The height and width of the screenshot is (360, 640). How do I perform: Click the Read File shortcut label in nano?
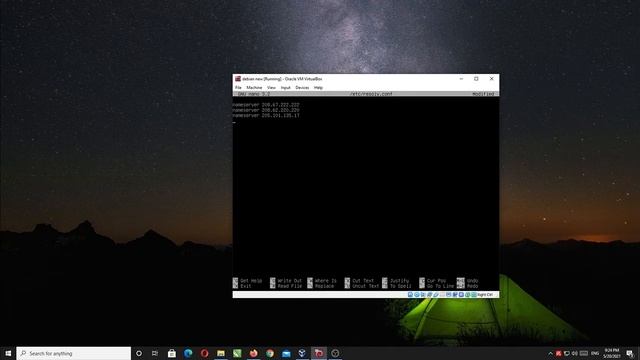pyautogui.click(x=289, y=286)
